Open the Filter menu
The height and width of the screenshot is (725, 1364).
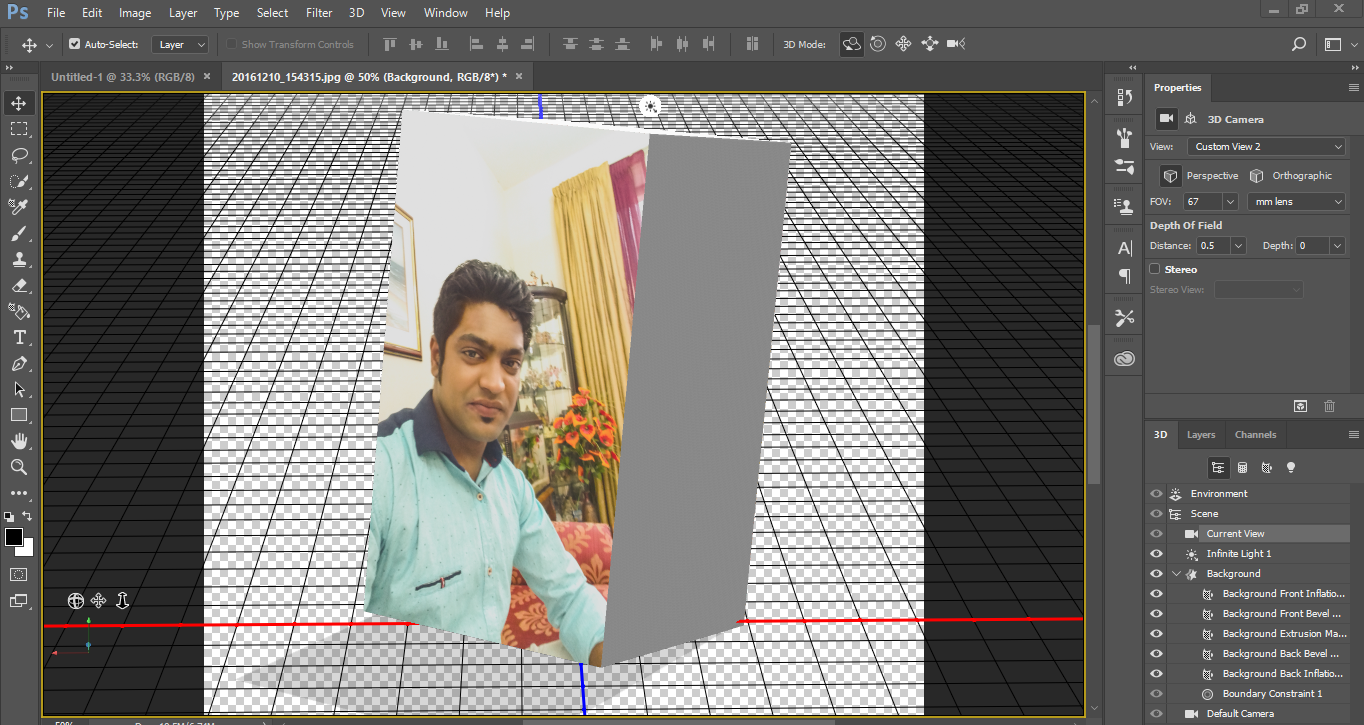(x=319, y=12)
